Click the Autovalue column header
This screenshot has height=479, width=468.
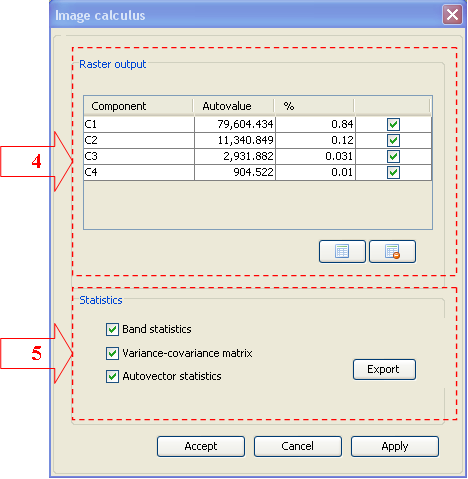[234, 106]
